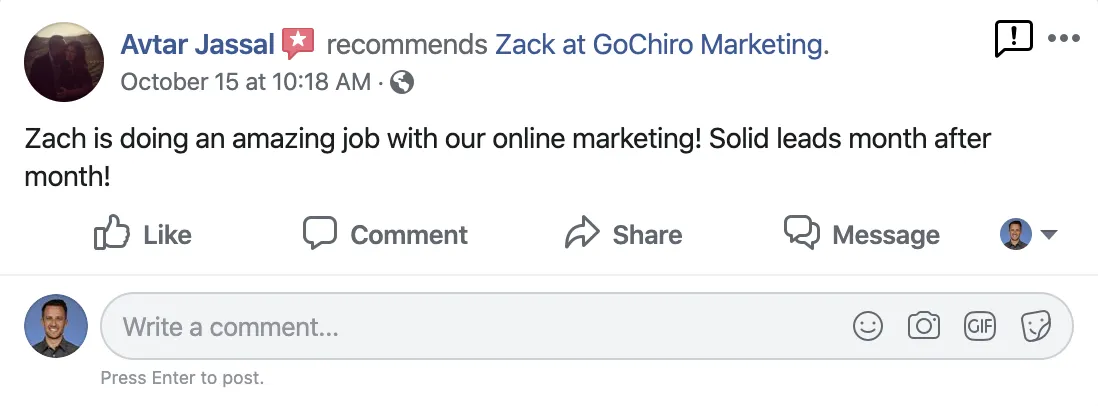Click the red recommendation star badge
Viewport: 1098px width, 406px height.
click(298, 44)
